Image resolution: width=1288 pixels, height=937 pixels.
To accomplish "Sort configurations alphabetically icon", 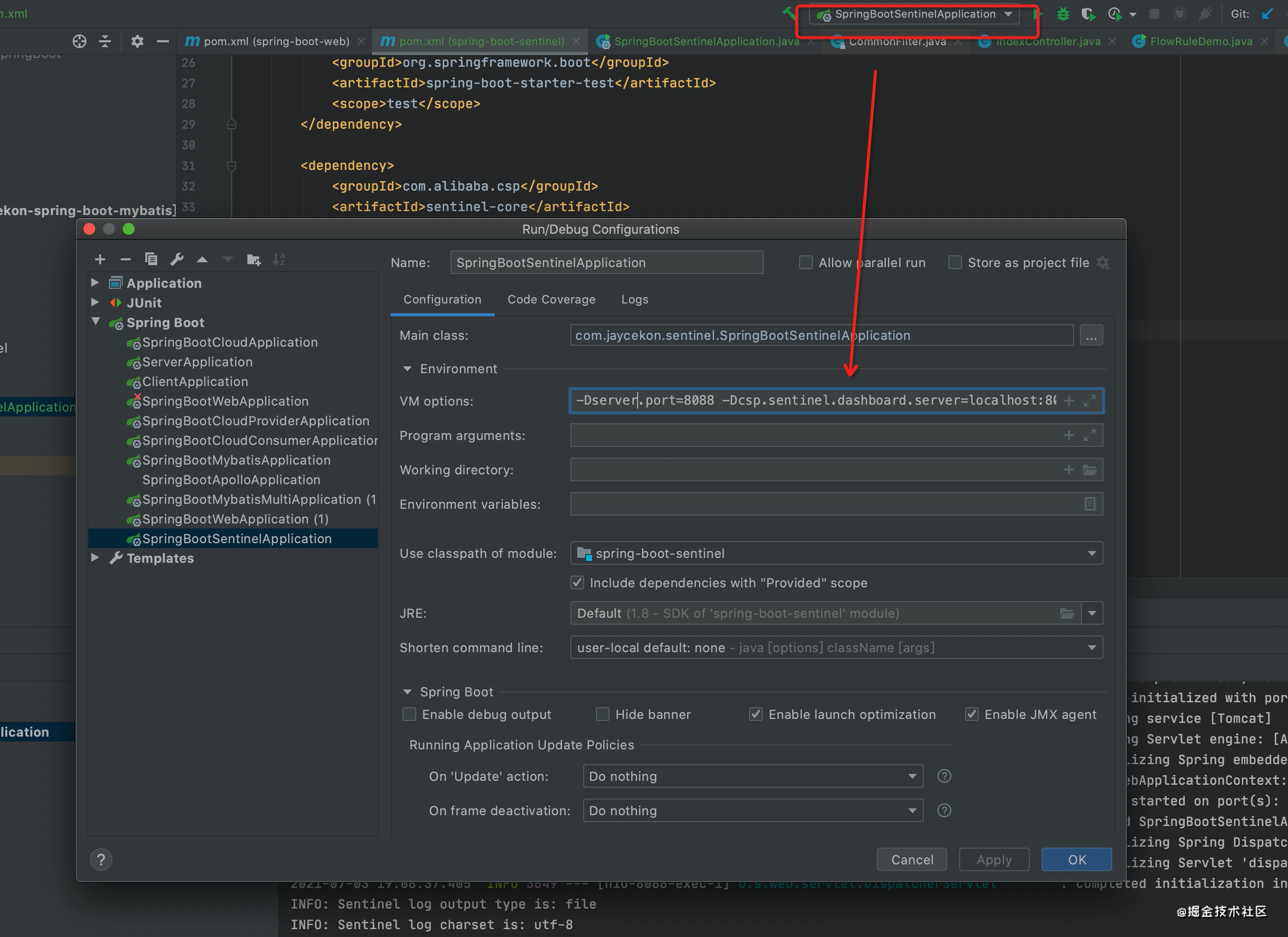I will click(279, 260).
